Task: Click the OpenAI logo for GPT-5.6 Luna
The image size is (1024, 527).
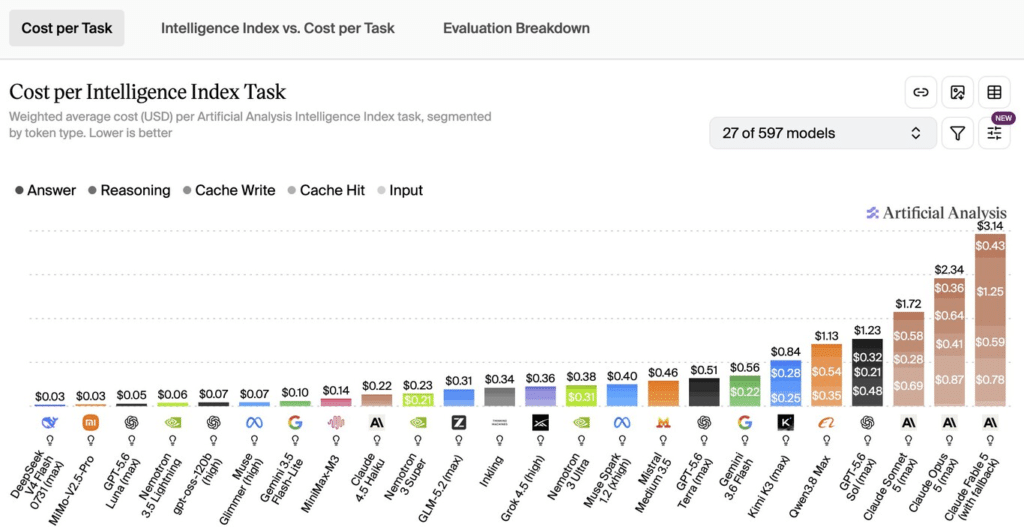Action: 131,423
